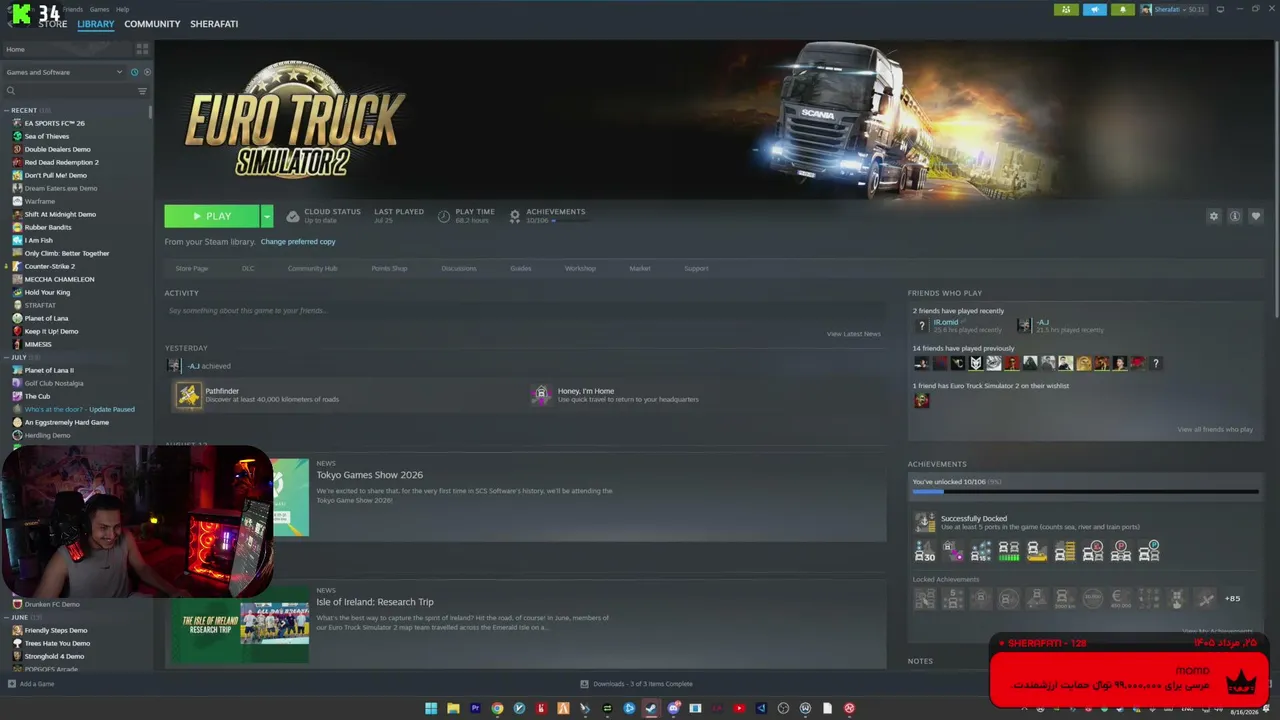Viewport: 1280px width, 720px height.
Task: Open the SHERAFATI profile tab
Action: [x=214, y=24]
